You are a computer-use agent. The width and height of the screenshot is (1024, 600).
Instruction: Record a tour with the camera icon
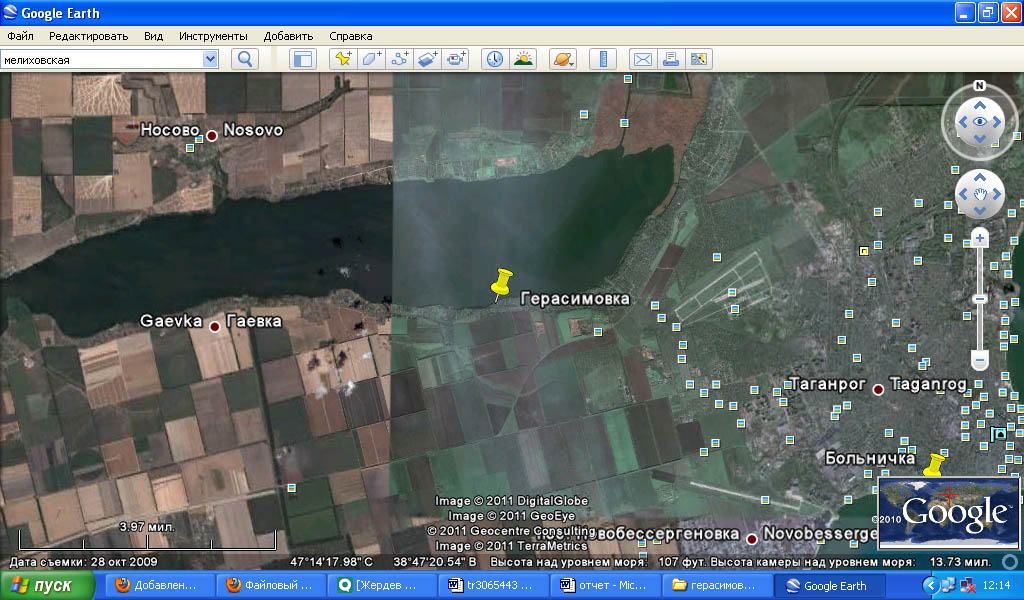[x=455, y=59]
